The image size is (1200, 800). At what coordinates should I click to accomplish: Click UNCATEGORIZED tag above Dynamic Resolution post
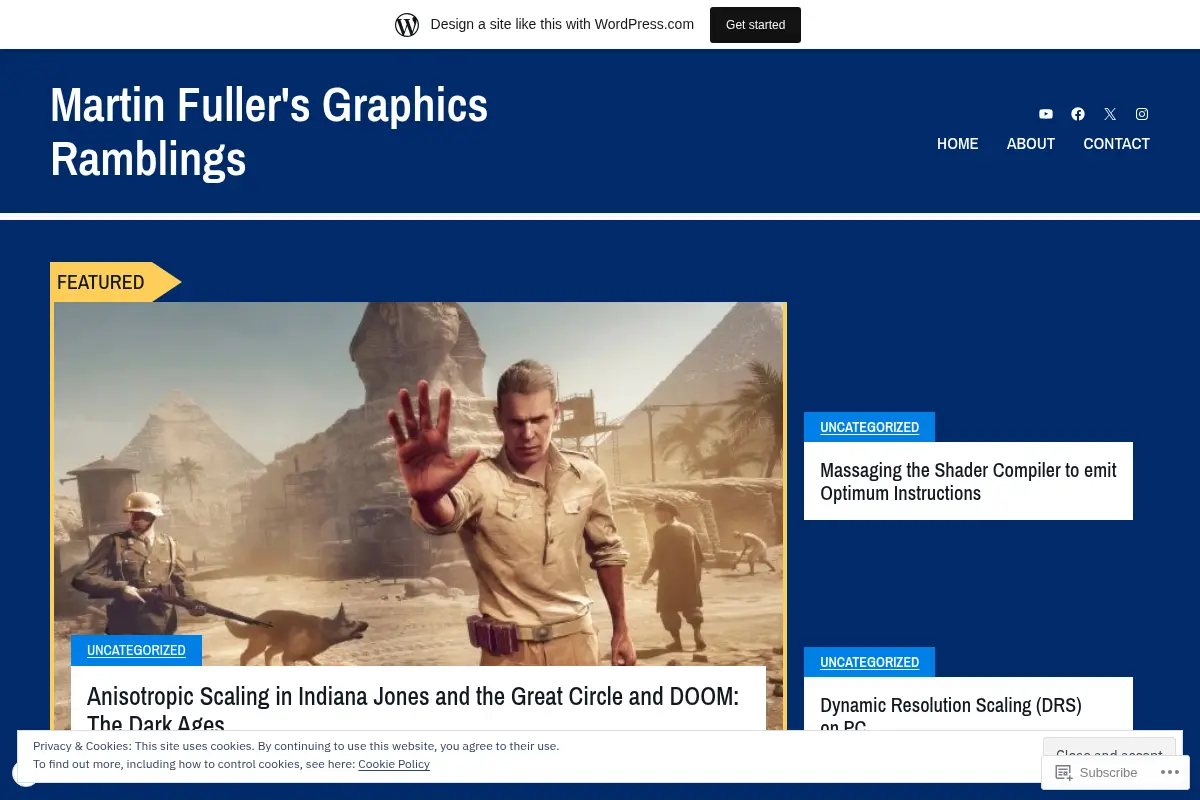(x=869, y=662)
